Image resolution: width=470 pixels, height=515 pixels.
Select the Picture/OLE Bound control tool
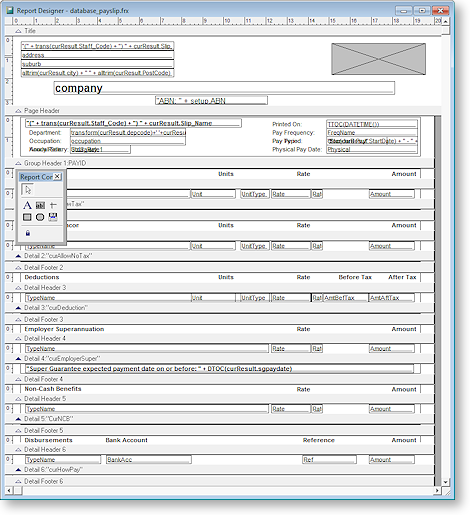[53, 217]
